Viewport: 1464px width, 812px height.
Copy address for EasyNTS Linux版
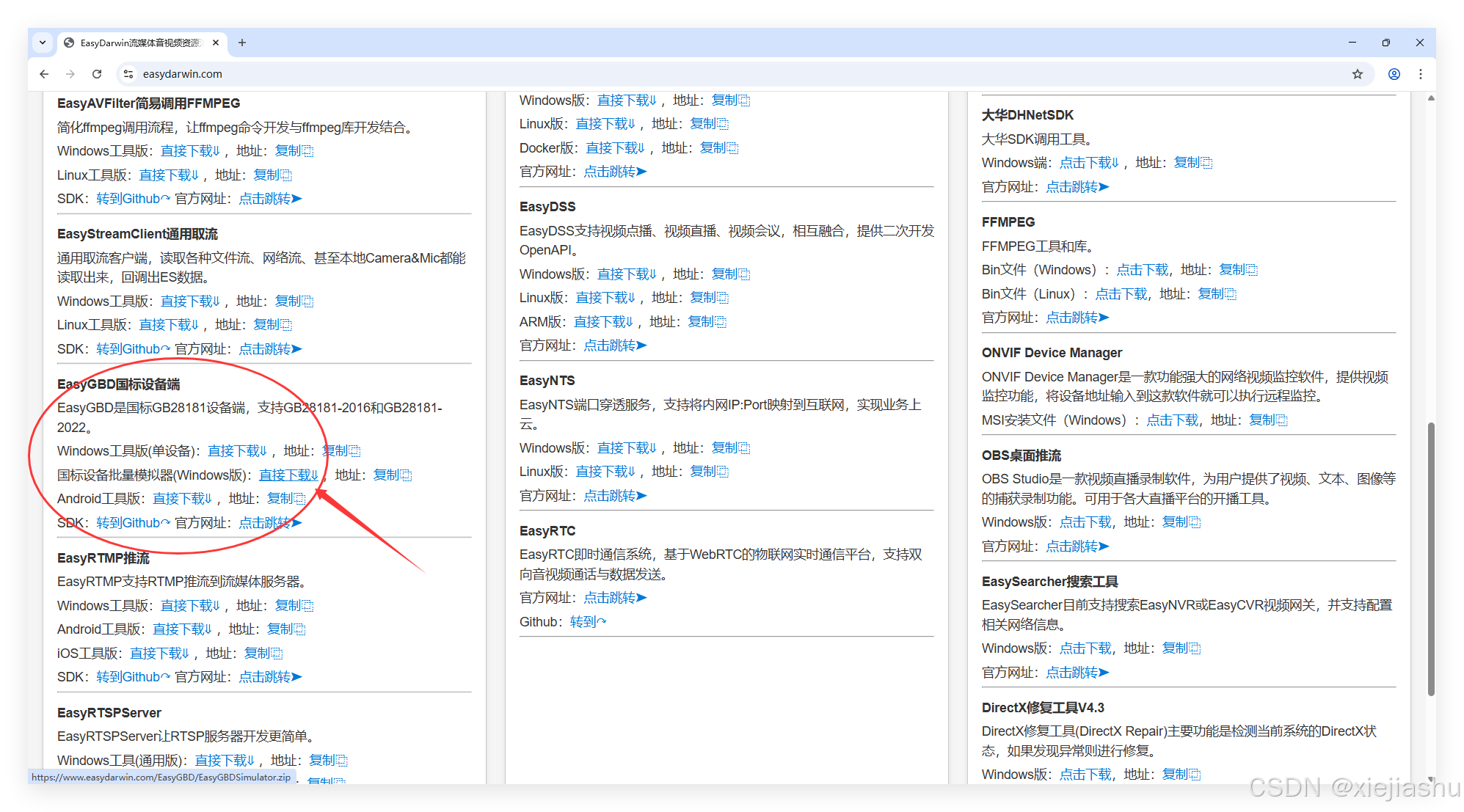click(x=709, y=472)
